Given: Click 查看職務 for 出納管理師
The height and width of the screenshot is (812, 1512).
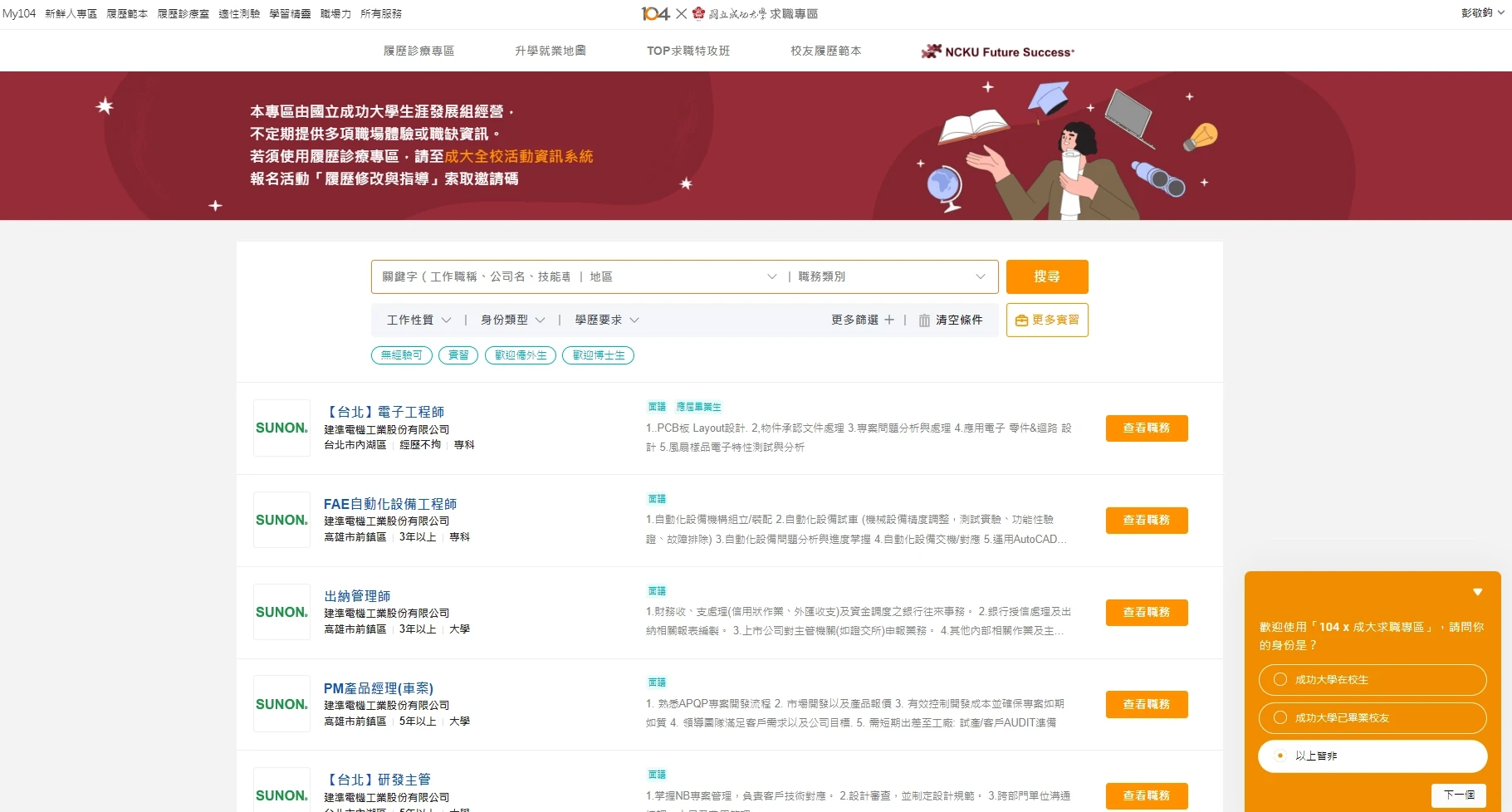Looking at the screenshot, I should [x=1147, y=612].
